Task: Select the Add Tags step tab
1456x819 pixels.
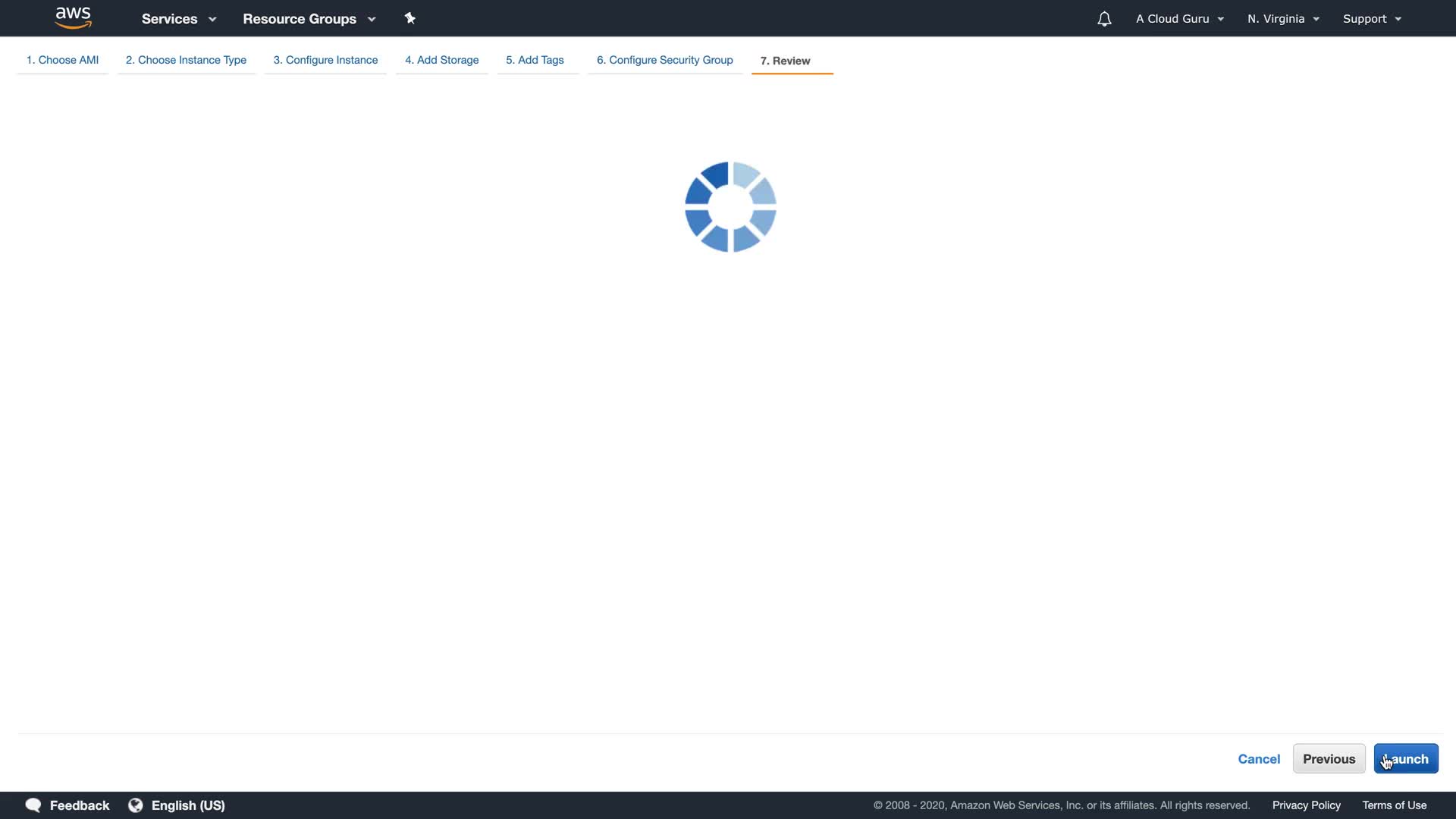Action: click(x=535, y=60)
